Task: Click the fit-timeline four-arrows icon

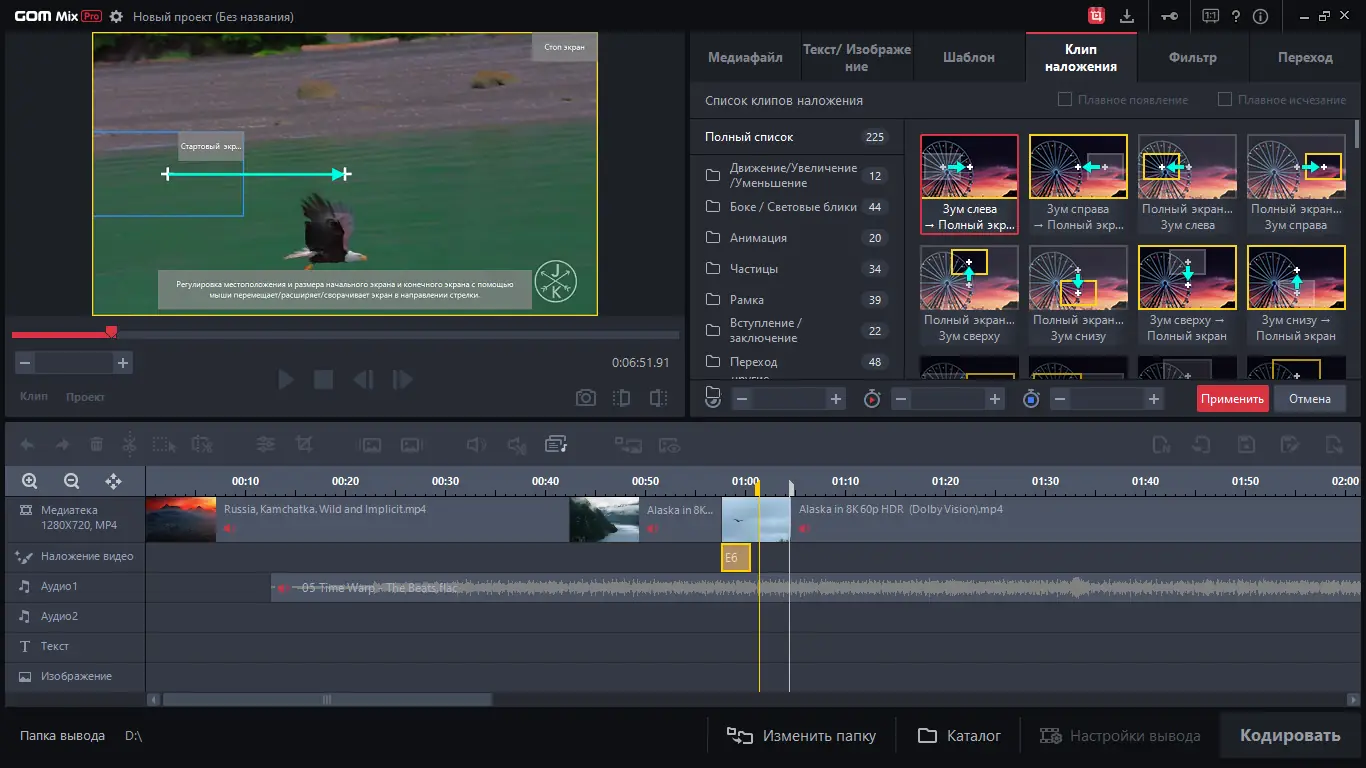Action: pos(113,481)
